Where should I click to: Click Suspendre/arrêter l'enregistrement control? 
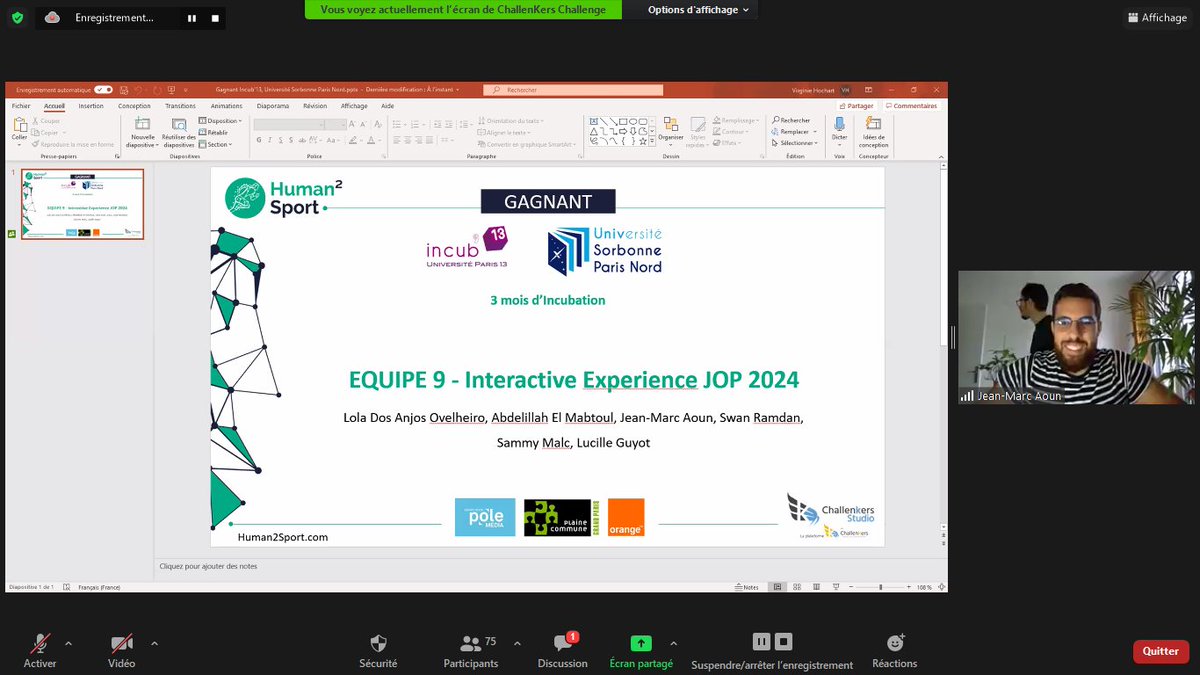772,650
